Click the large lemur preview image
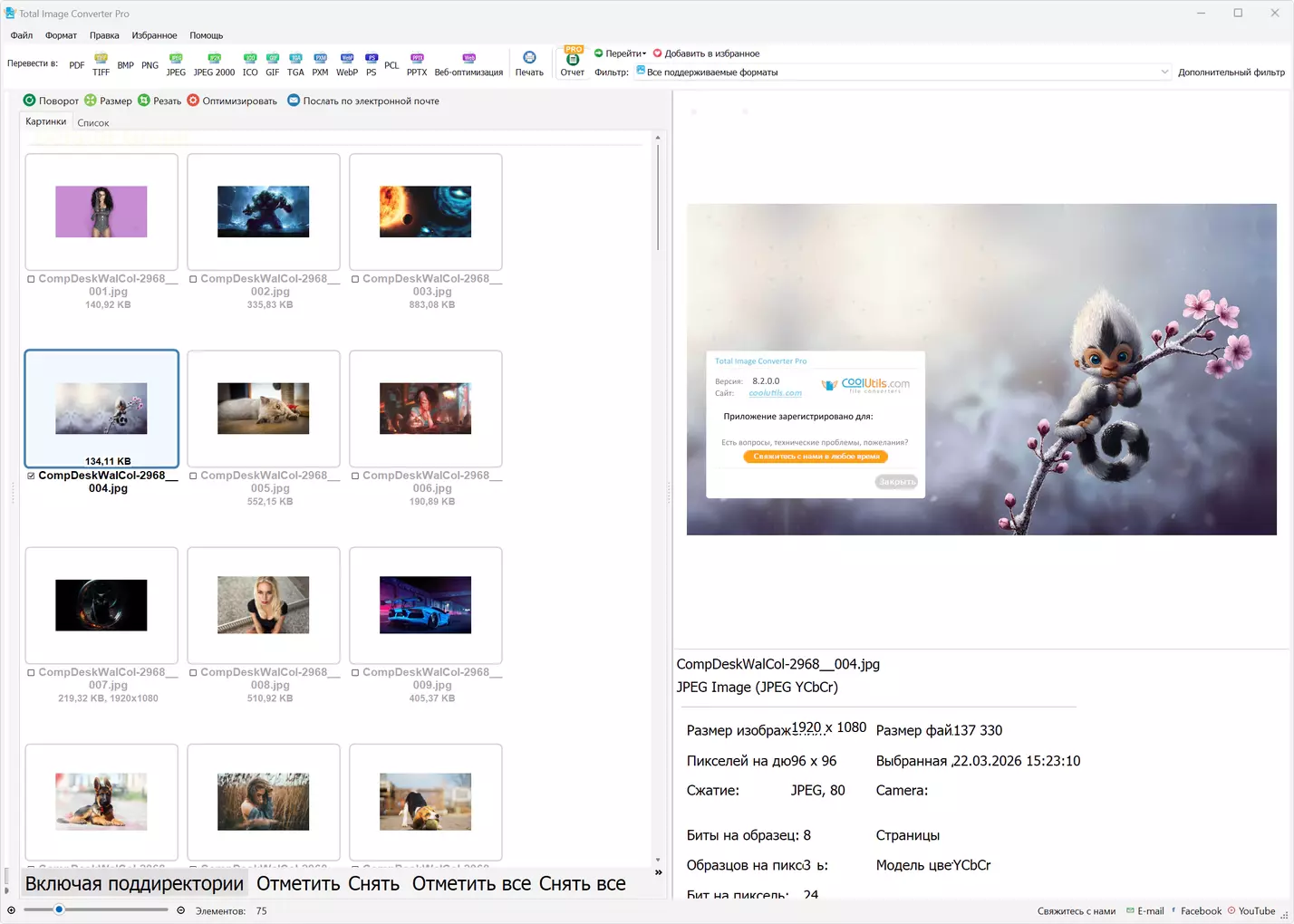Image resolution: width=1294 pixels, height=924 pixels. pyautogui.click(x=981, y=369)
